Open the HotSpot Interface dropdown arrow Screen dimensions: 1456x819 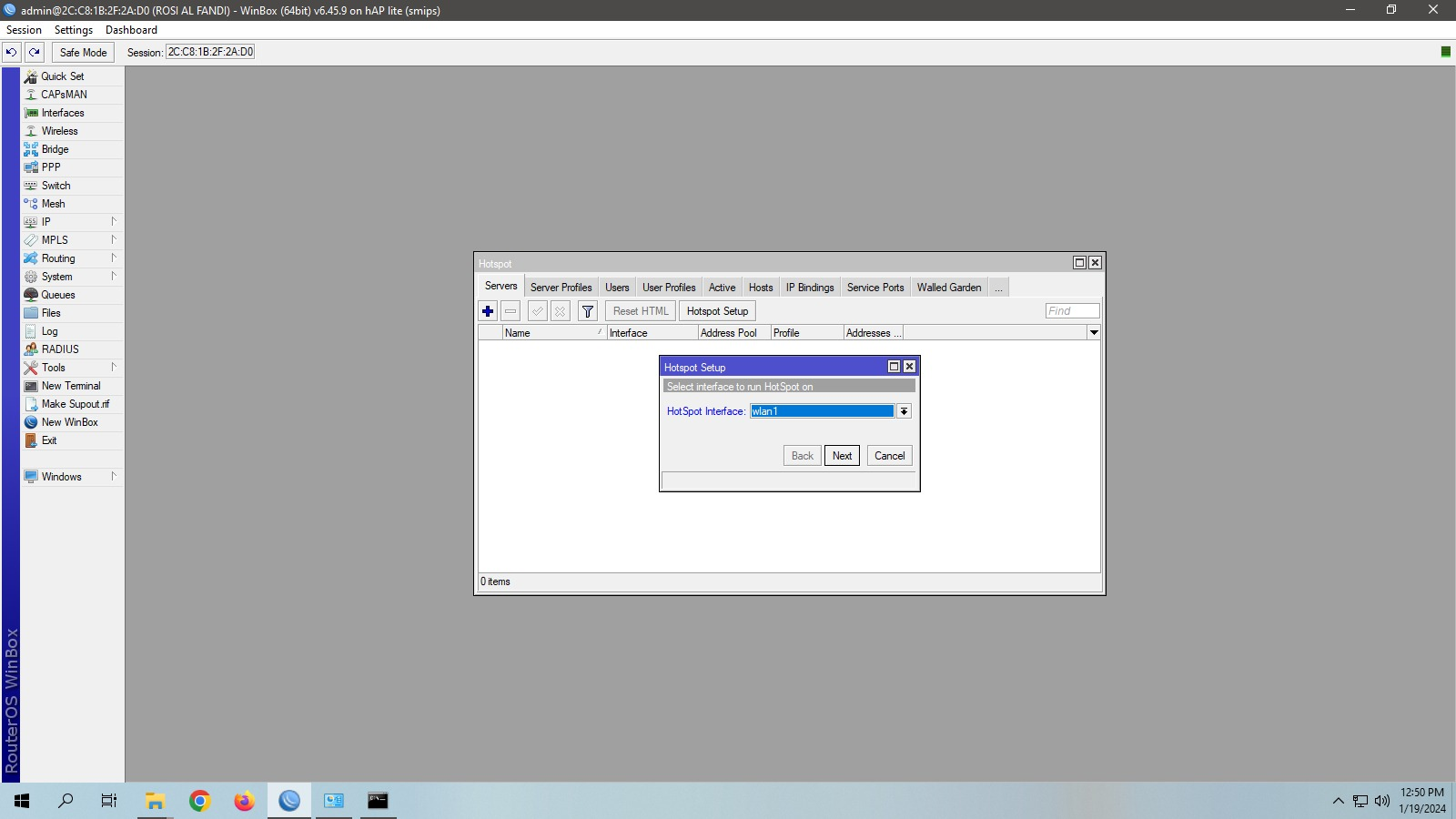904,411
